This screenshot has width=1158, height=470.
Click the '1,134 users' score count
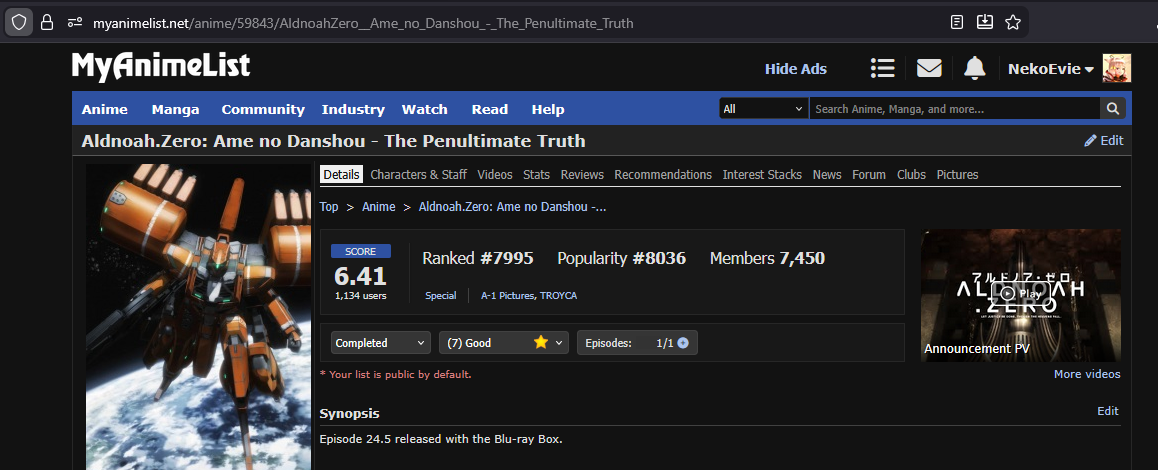coord(360,296)
